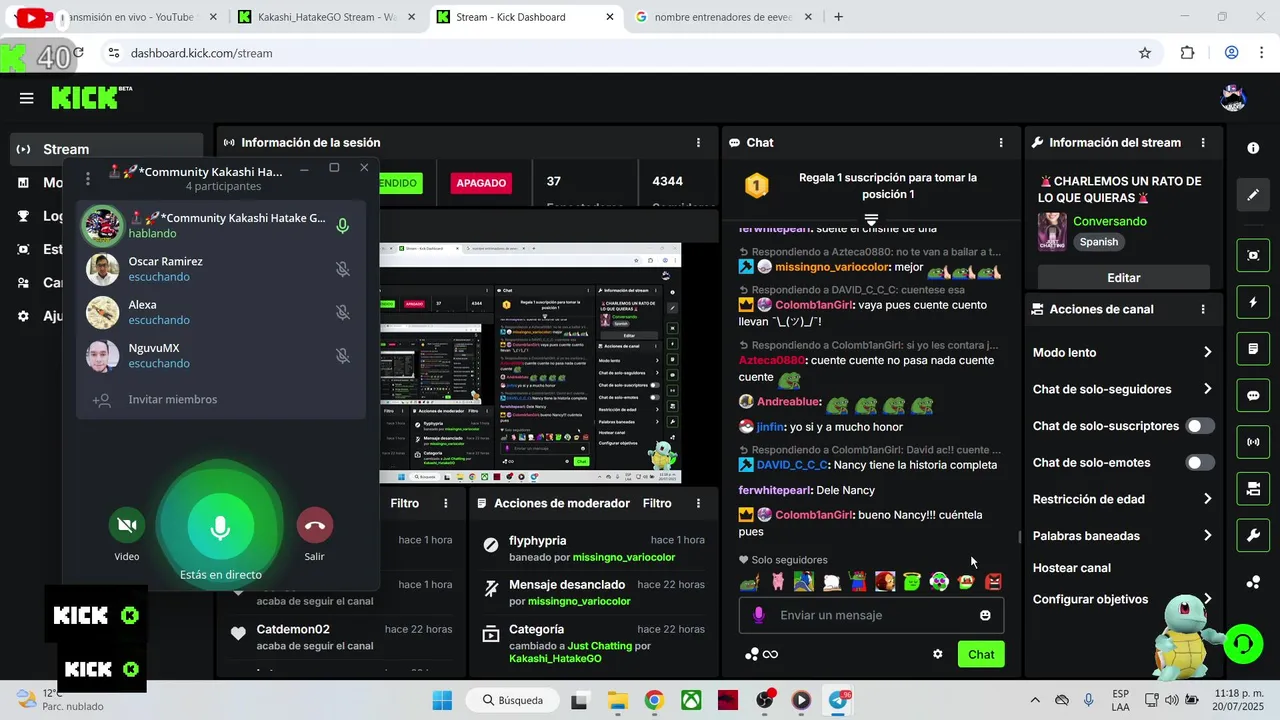Viewport: 1280px width, 720px height.
Task: Open the info icon in right sidebar
Action: 1253,148
